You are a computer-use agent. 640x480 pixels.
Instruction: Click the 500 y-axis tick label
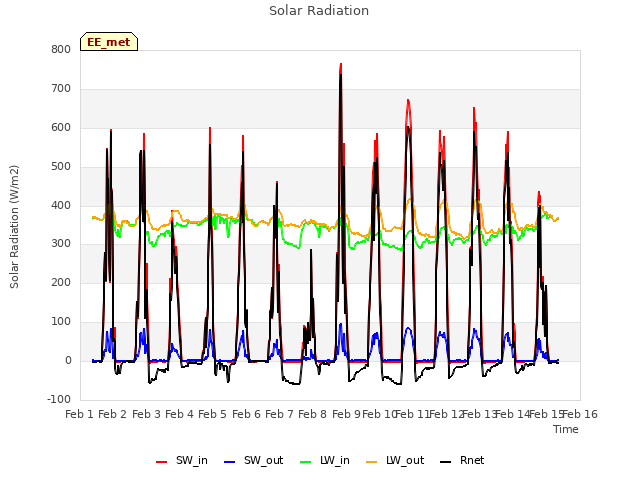[61, 167]
